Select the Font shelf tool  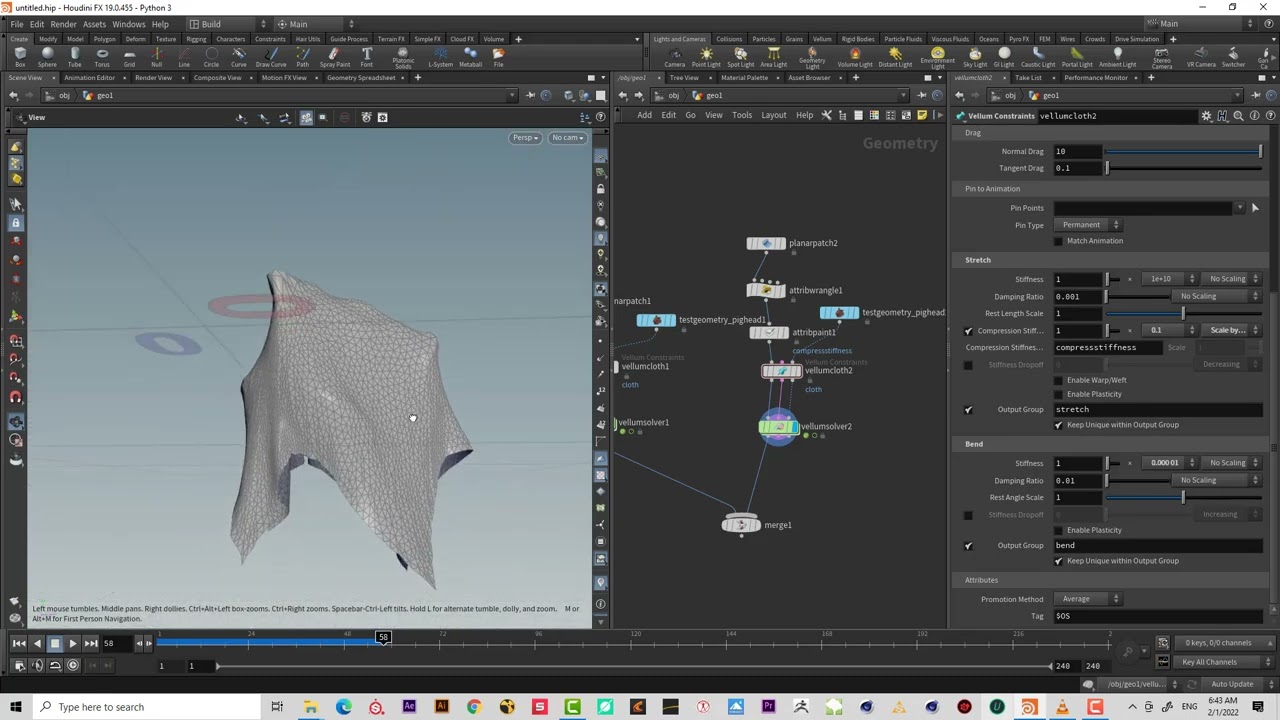(x=367, y=57)
